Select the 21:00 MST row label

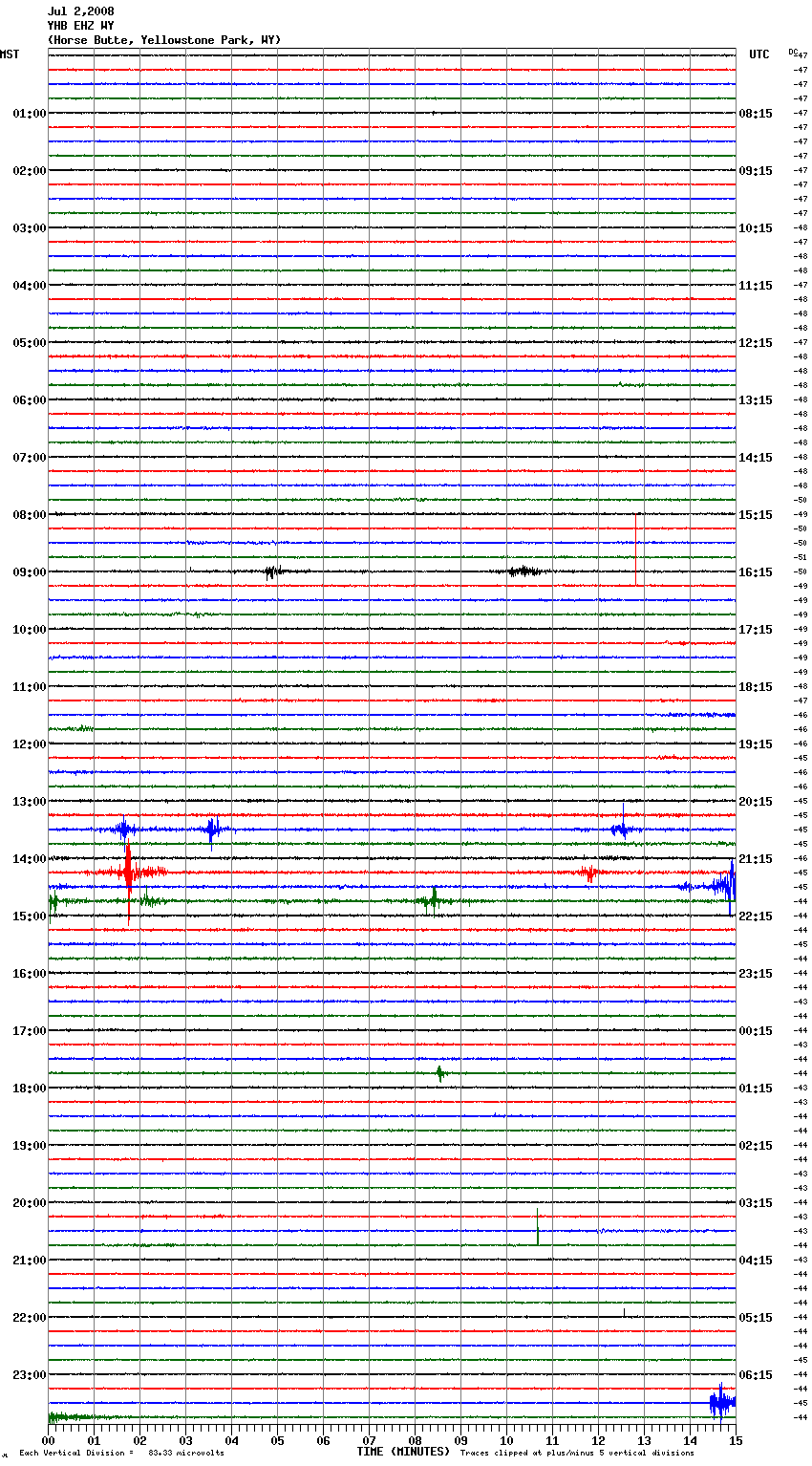(30, 1261)
